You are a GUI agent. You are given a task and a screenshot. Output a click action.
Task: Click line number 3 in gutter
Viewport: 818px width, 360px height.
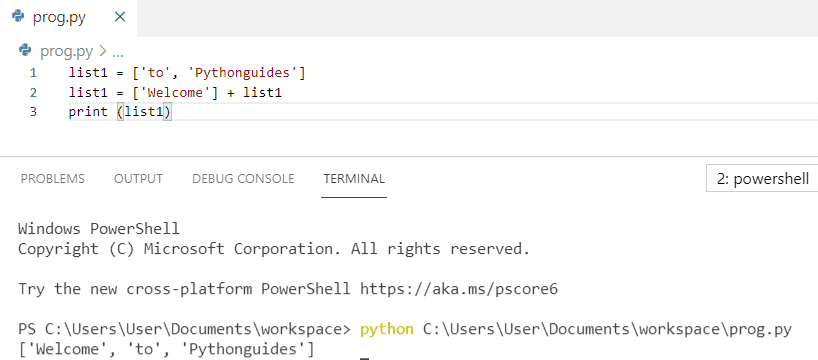point(33,112)
